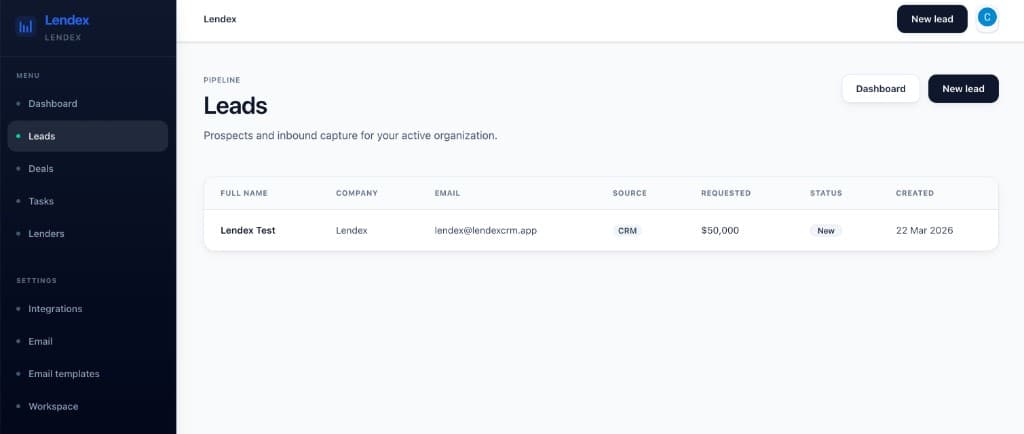Open Workspace settings
Screen dimensions: 1024x434
tap(53, 406)
